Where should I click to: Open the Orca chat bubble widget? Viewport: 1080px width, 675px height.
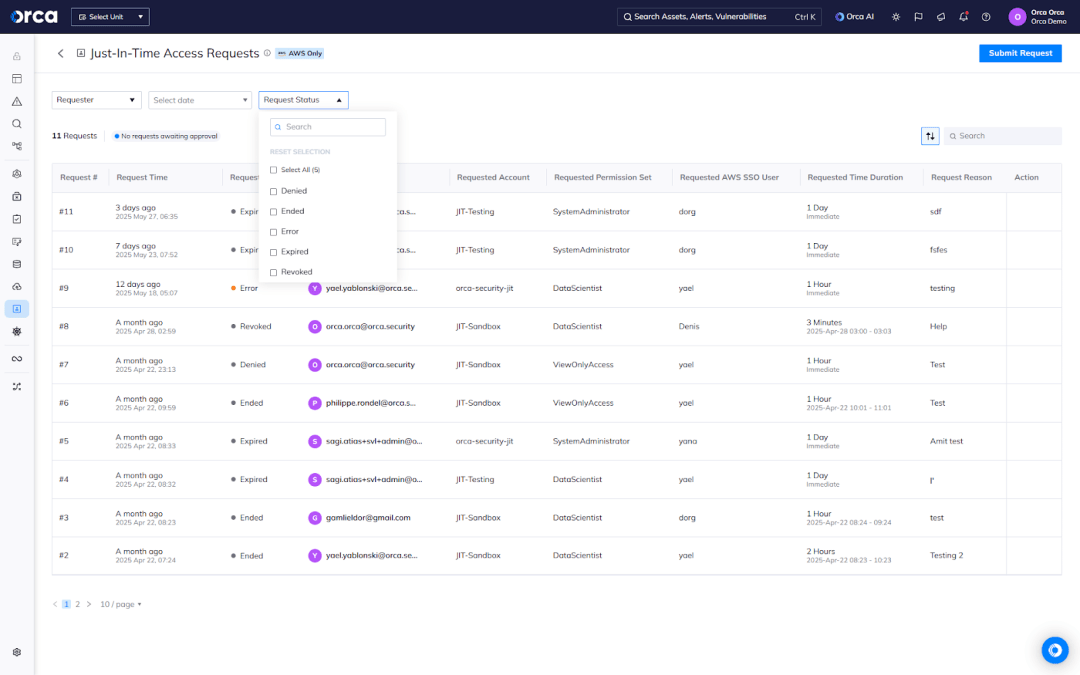tap(1054, 650)
